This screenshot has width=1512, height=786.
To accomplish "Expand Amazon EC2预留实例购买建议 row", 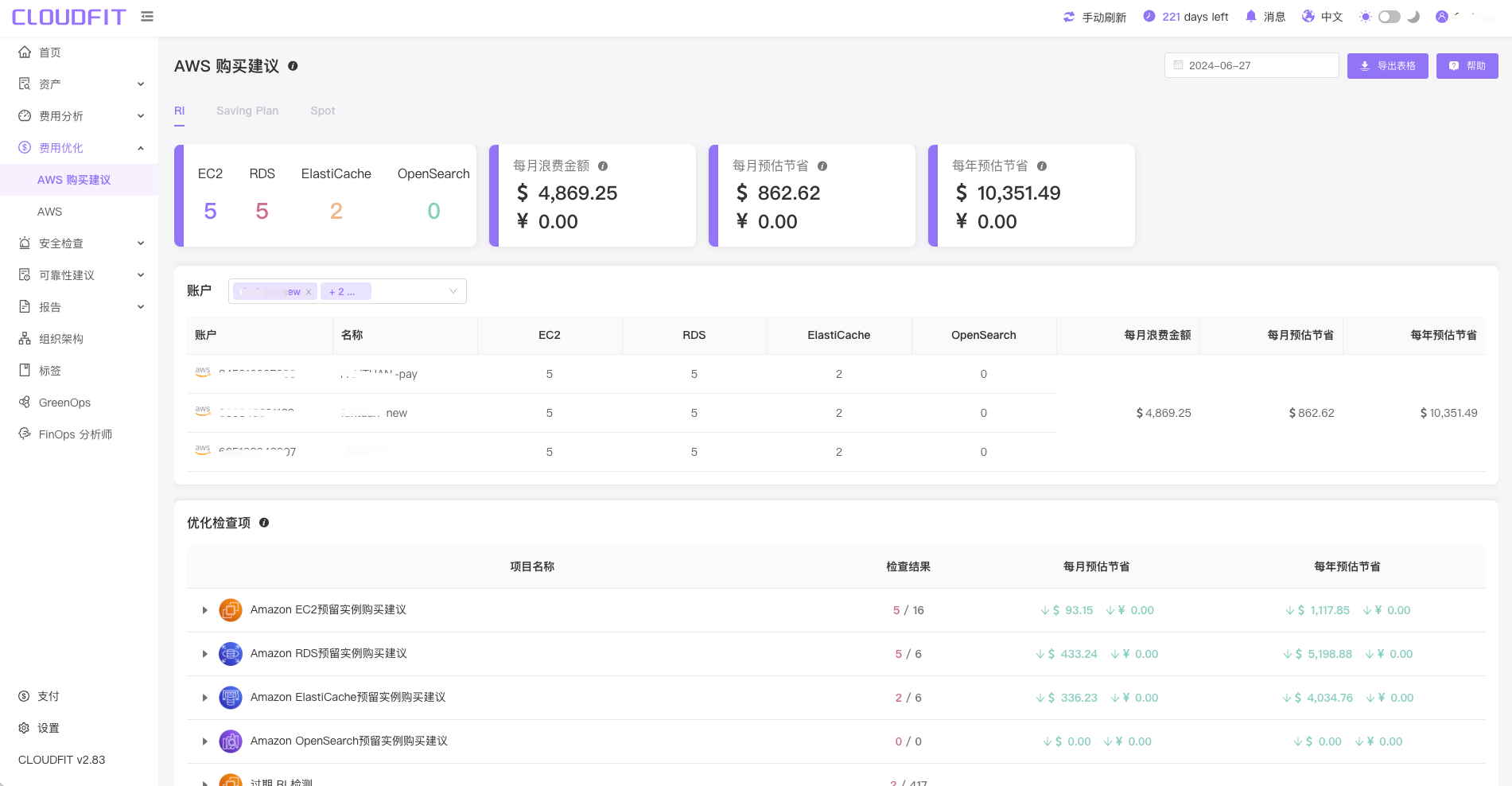I will point(205,610).
